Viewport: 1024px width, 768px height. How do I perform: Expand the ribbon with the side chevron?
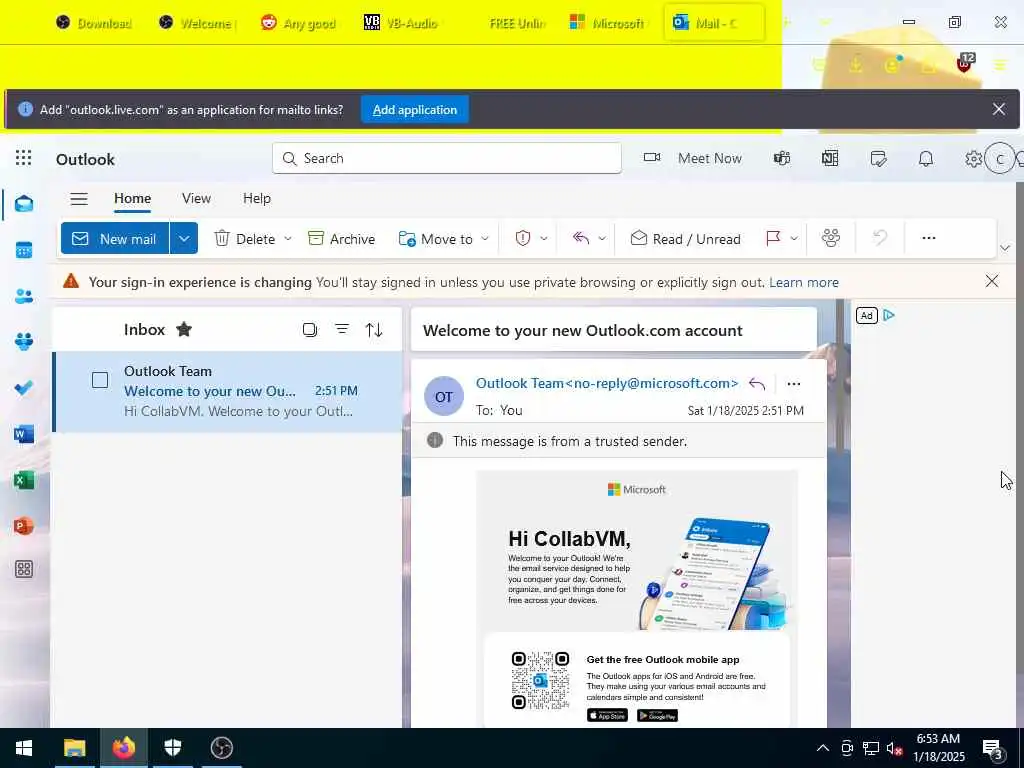(1004, 248)
